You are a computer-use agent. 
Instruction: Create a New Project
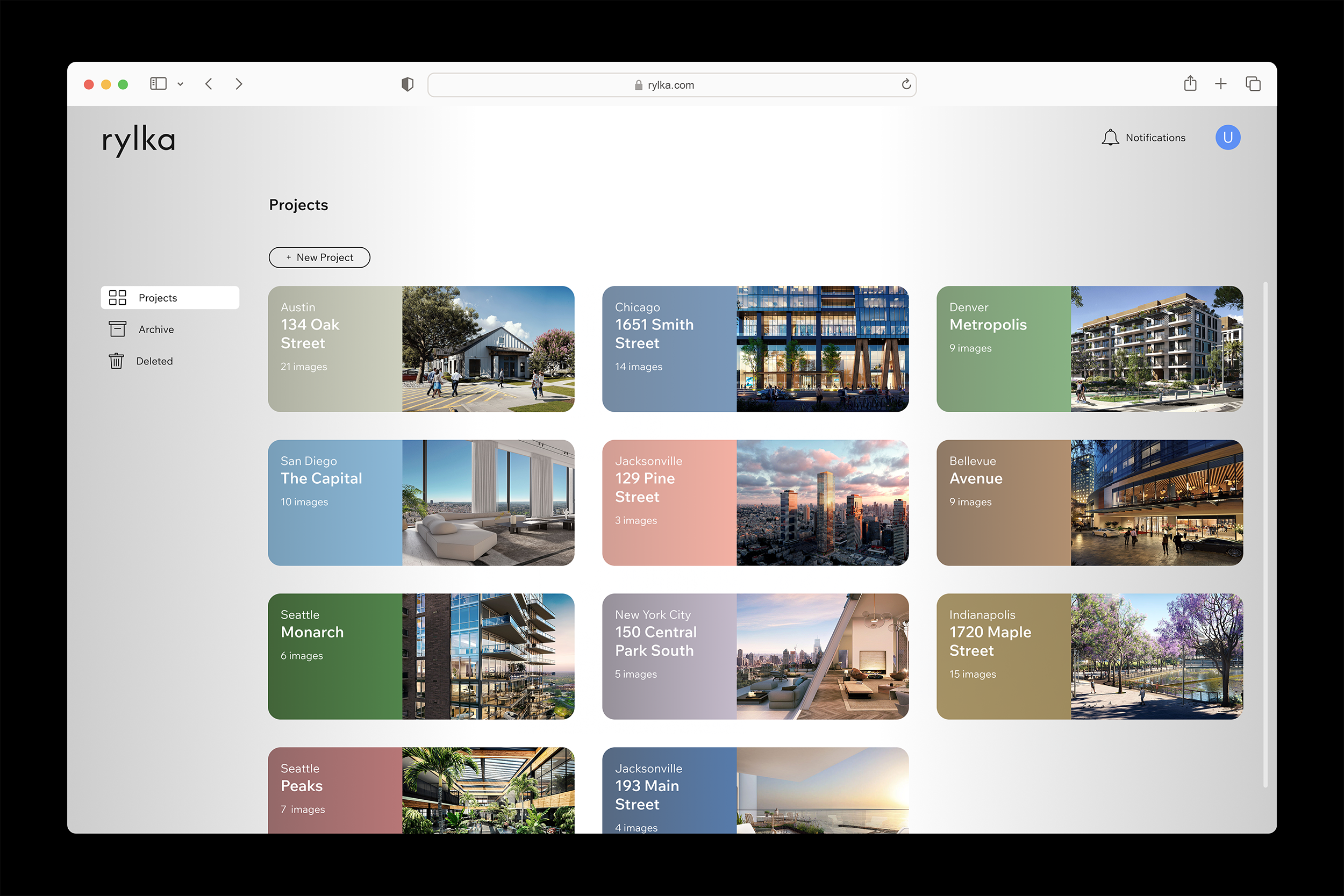[319, 257]
